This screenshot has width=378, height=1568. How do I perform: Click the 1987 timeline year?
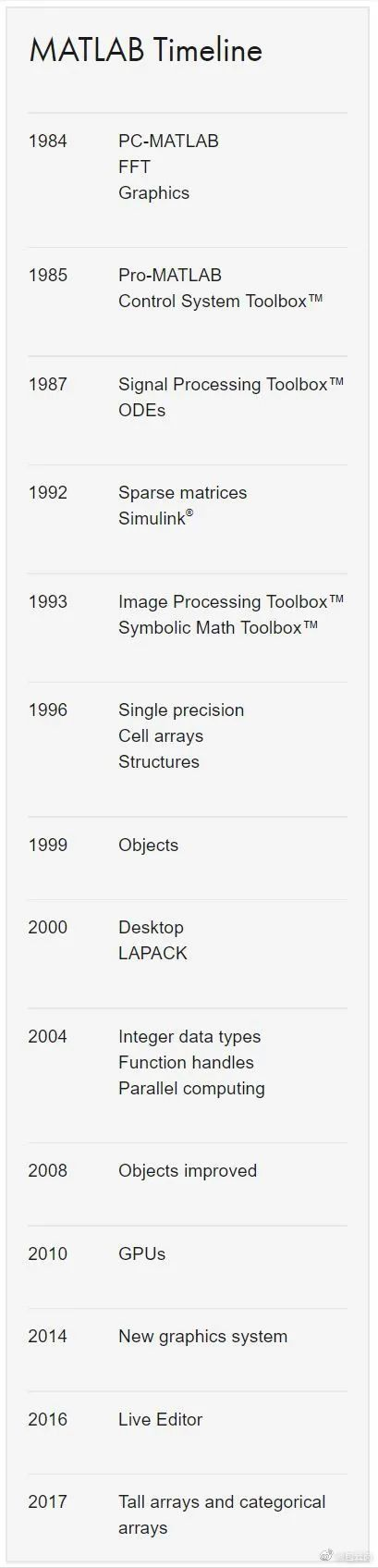(47, 385)
